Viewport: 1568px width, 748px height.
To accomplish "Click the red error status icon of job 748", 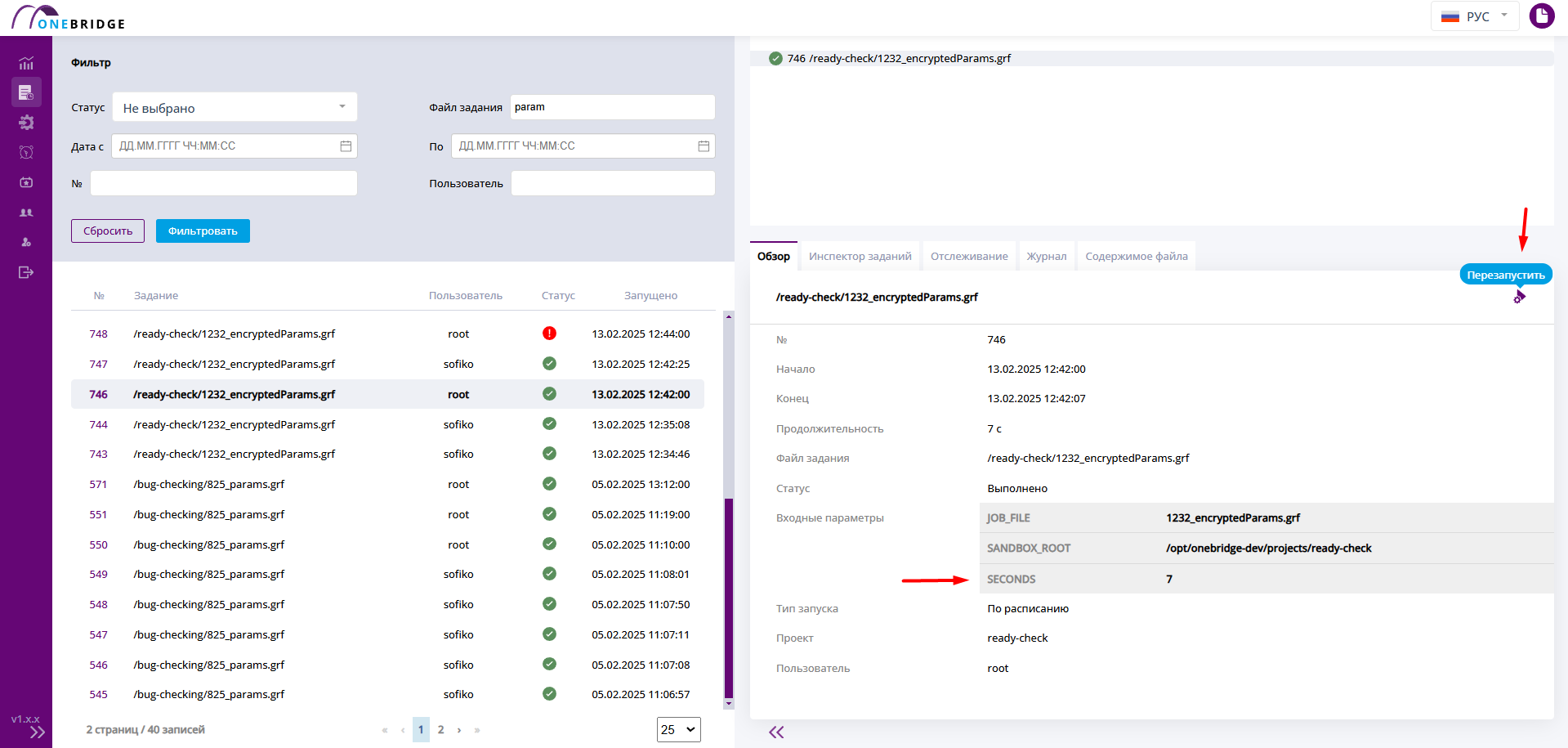I will click(x=549, y=334).
